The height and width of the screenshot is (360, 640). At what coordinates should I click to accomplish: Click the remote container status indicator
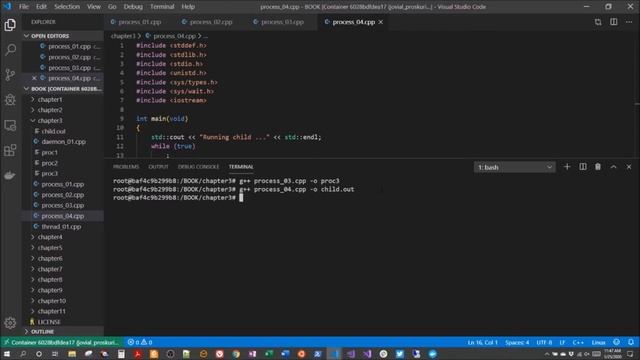click(x=61, y=342)
